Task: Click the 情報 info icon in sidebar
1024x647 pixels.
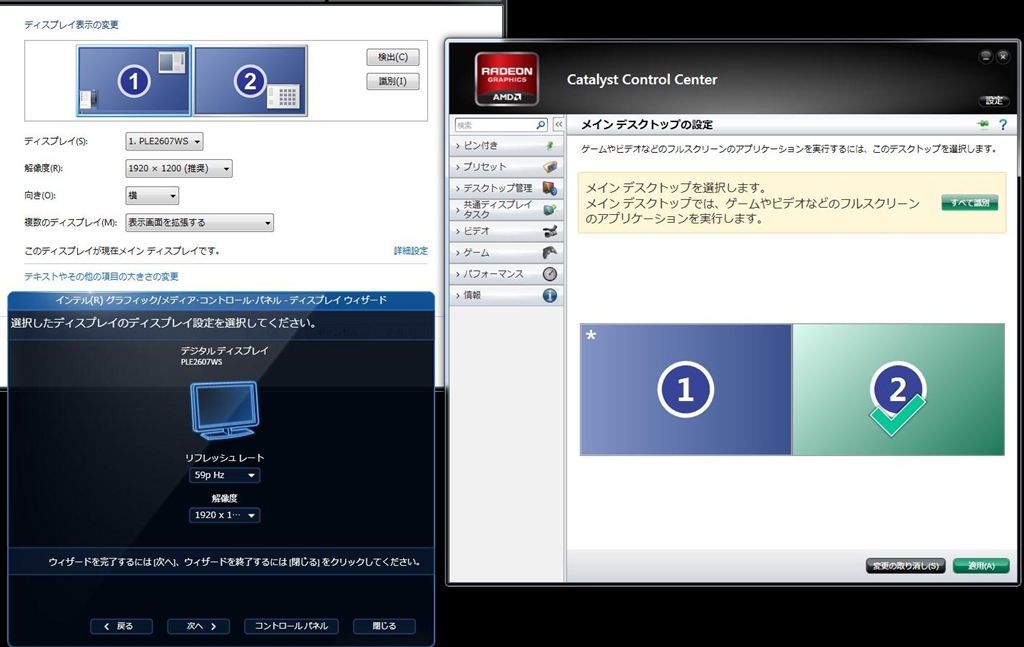Action: (549, 295)
